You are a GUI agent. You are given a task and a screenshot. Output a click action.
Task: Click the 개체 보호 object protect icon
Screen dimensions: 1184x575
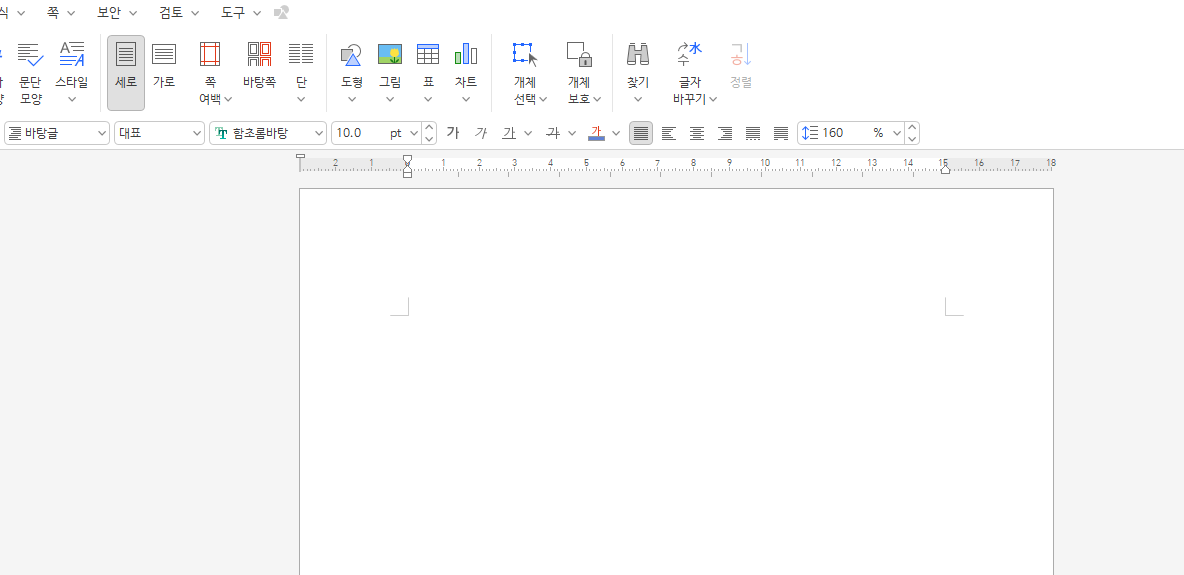[579, 54]
